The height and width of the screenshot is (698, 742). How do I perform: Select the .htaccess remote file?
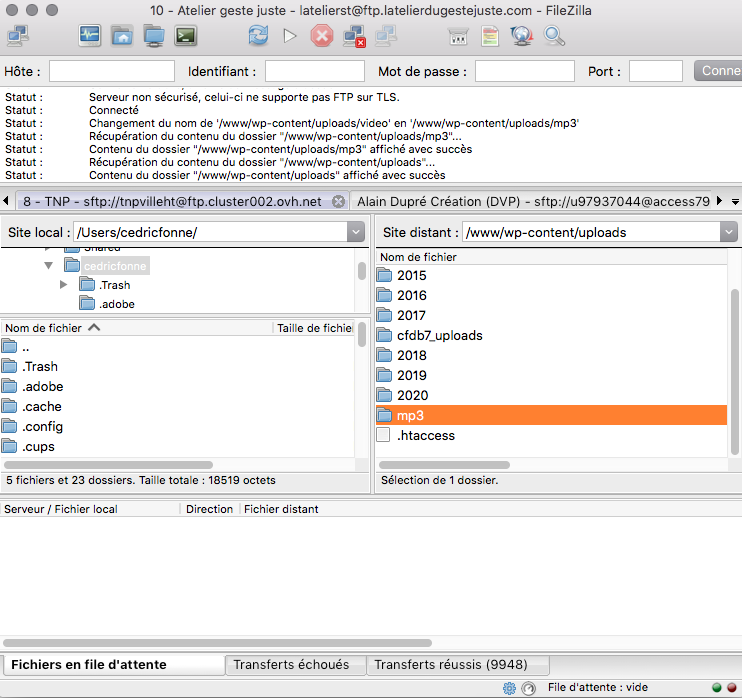tap(551, 435)
